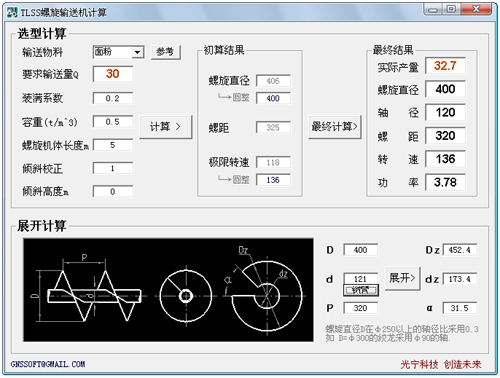Click the 倾斜高度 field showing 0

pyautogui.click(x=113, y=192)
